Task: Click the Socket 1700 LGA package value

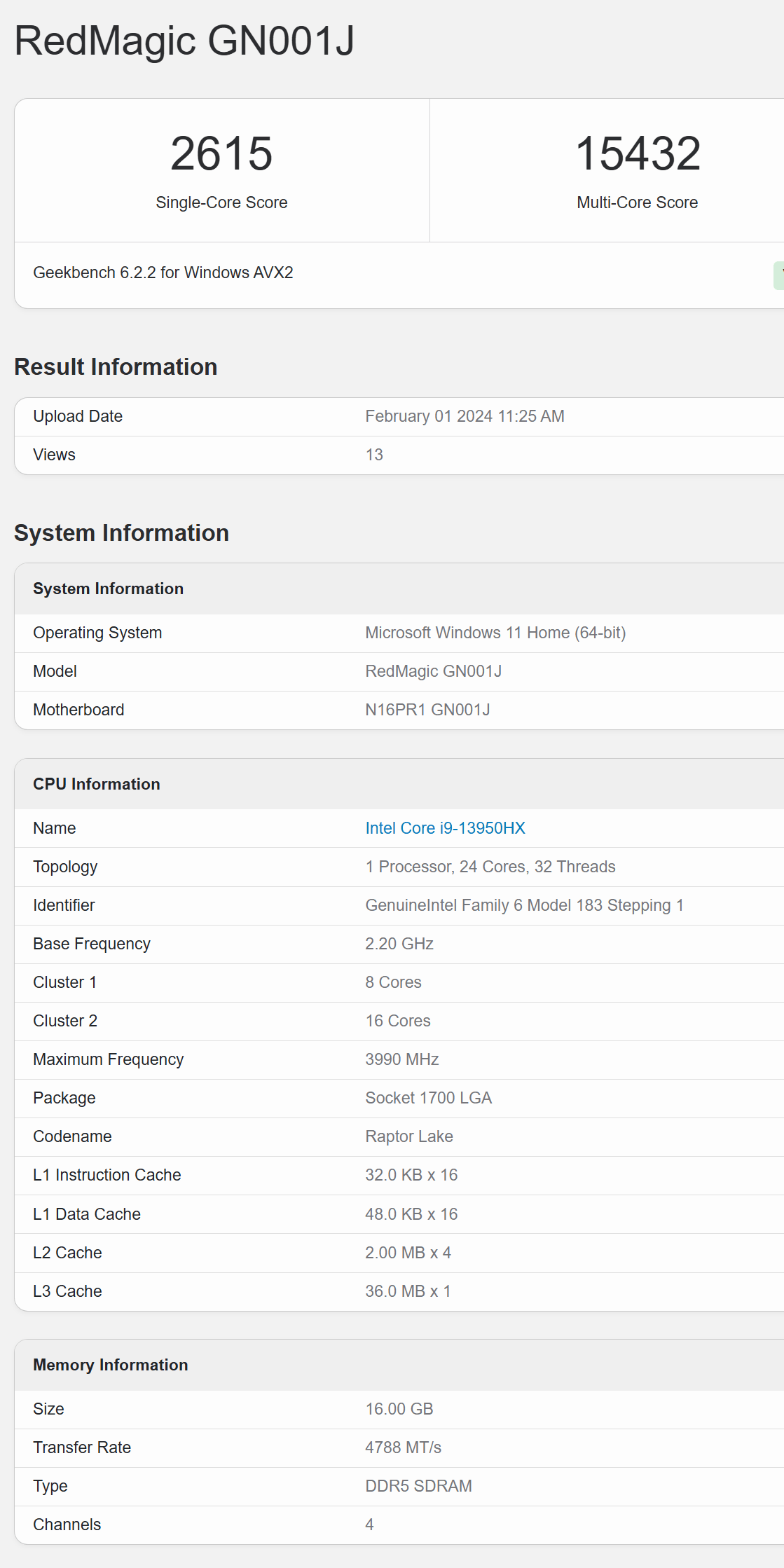Action: [x=428, y=1098]
